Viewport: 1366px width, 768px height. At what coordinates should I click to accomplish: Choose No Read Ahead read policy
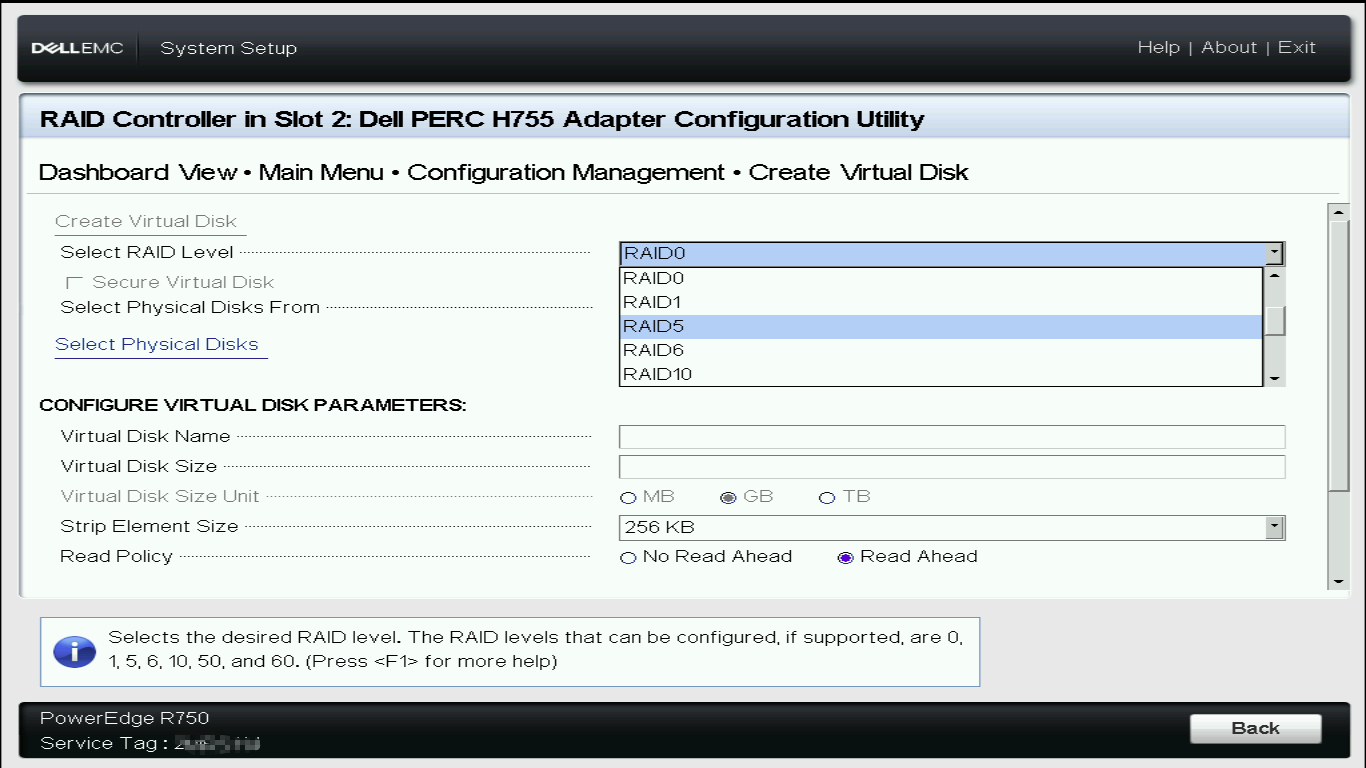(x=628, y=558)
